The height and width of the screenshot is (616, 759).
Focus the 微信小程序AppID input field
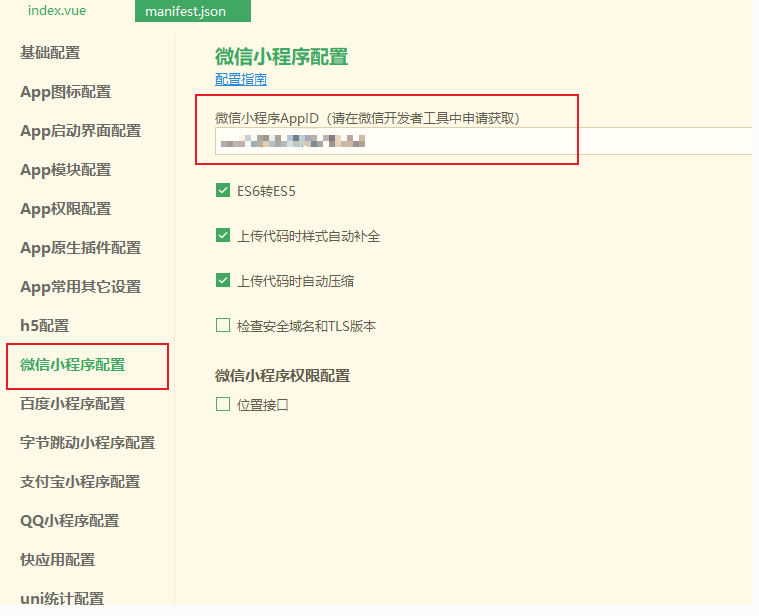(x=483, y=141)
